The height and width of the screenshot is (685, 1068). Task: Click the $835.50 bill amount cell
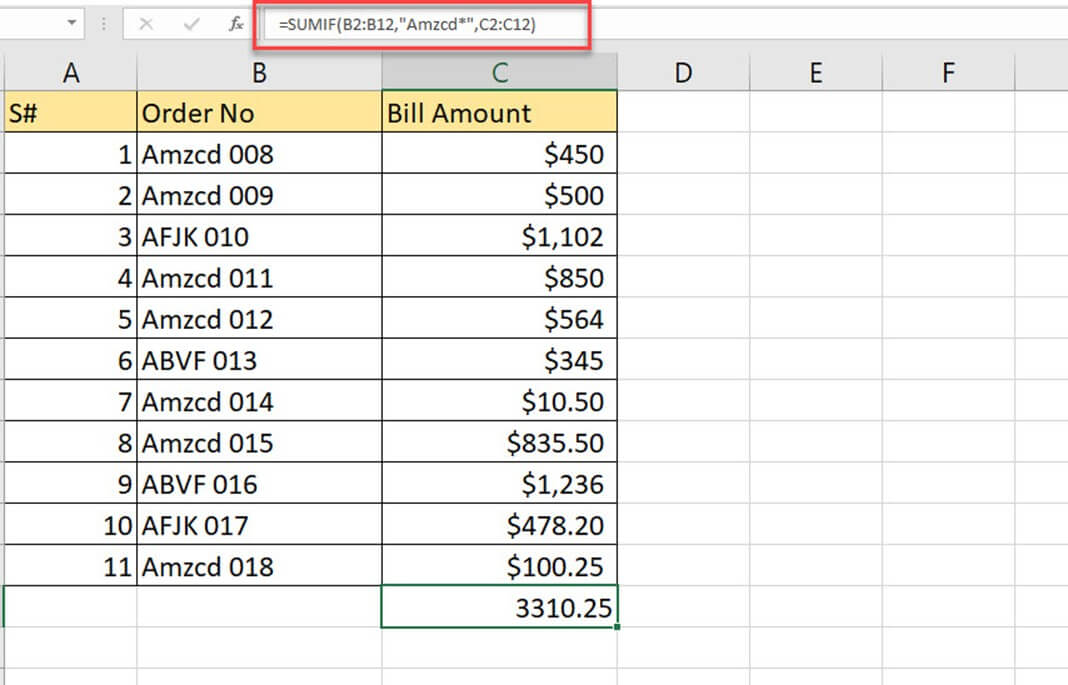499,443
